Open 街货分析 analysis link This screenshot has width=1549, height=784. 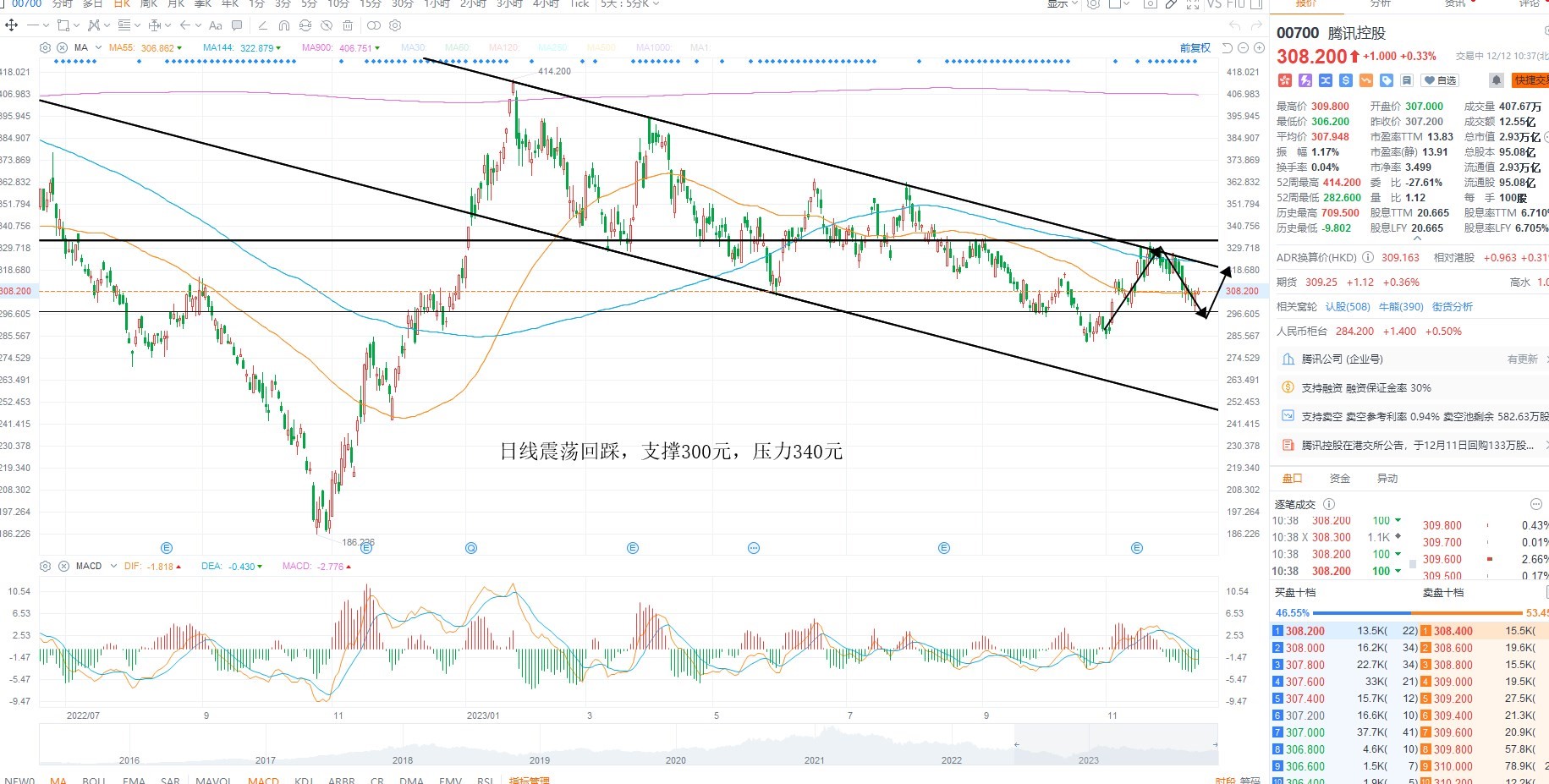coord(1452,306)
